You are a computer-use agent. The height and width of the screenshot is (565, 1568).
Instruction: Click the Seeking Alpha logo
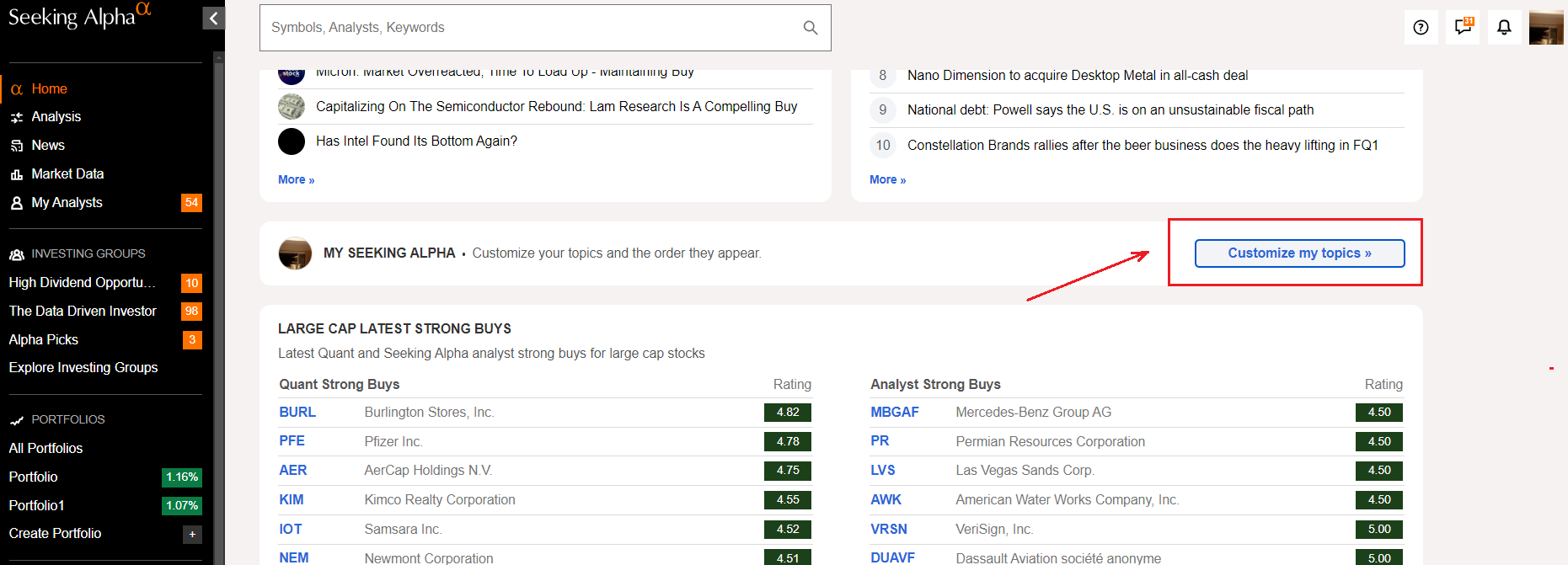point(79,16)
